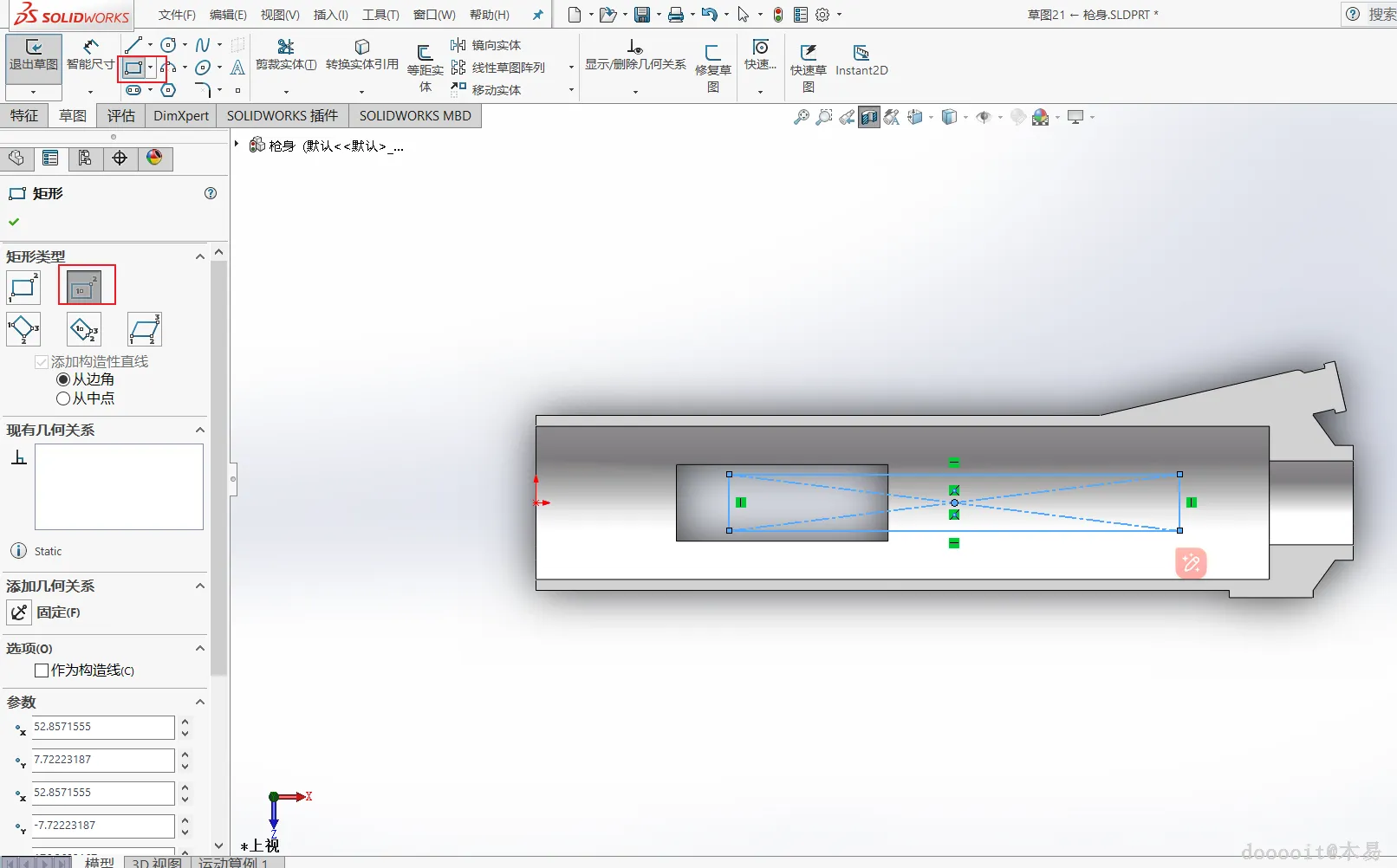Open the appearance color wheel tab

[154, 158]
